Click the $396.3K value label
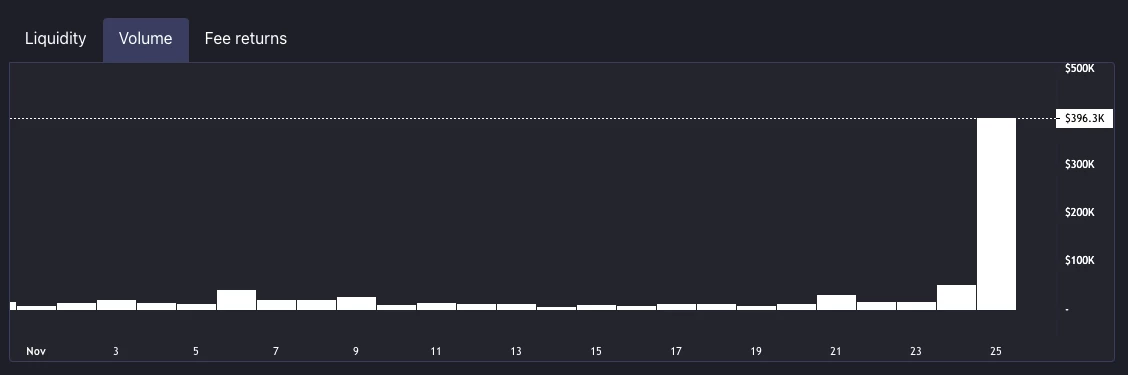This screenshot has height=375, width=1128. (x=1084, y=119)
